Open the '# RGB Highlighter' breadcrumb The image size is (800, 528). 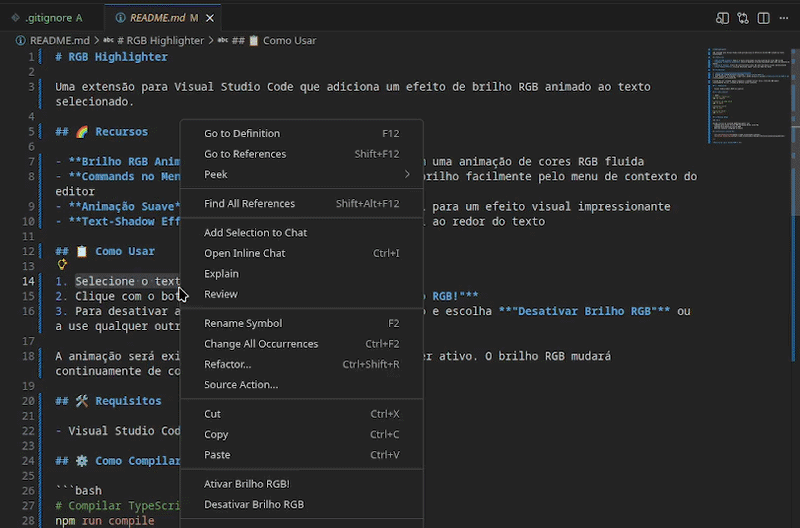160,40
